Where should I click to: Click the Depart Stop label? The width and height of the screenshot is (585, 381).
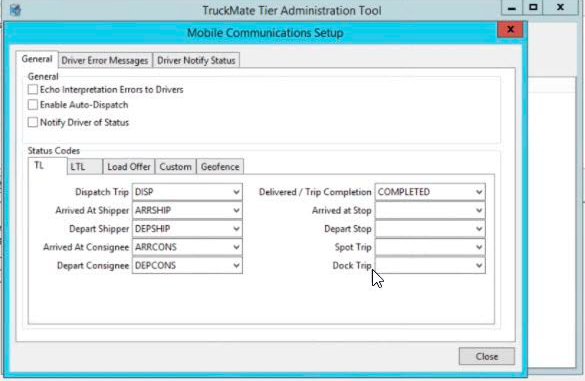click(x=348, y=229)
